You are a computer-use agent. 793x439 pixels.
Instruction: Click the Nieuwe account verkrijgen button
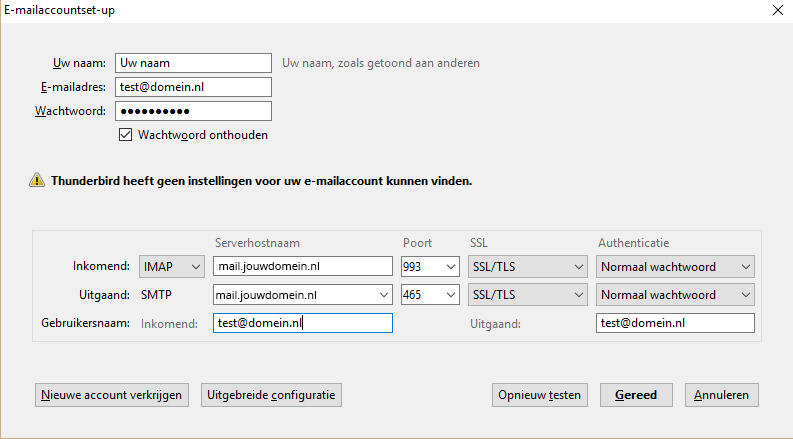pos(111,395)
